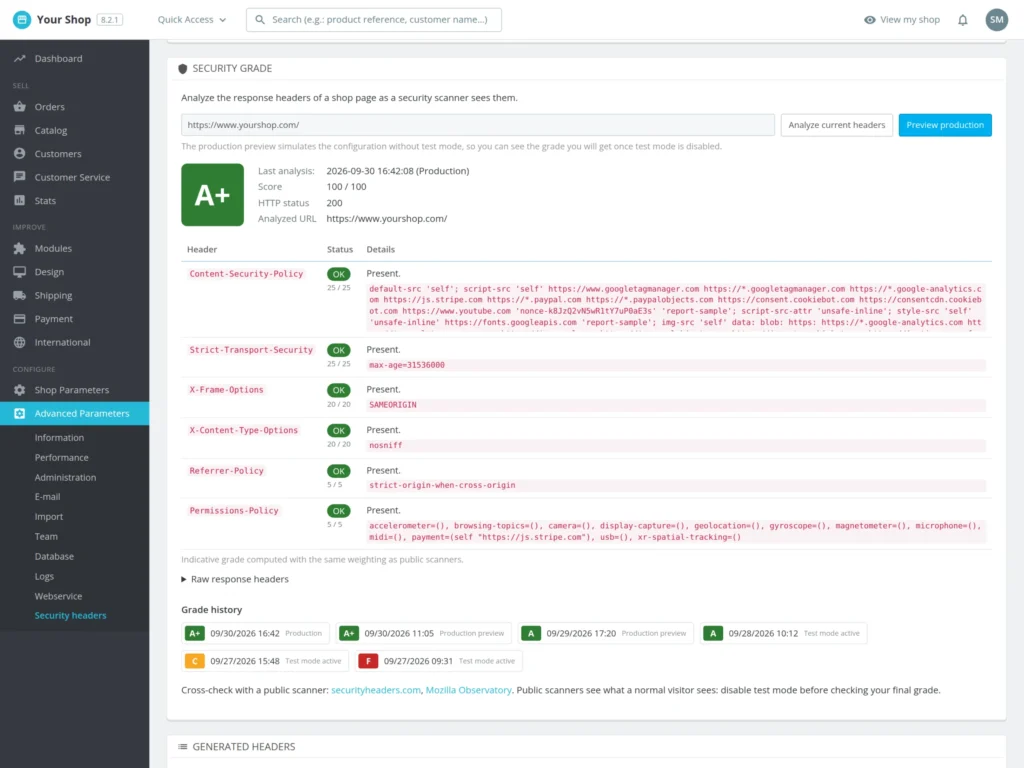
Task: Click Analyze current headers button
Action: [837, 125]
